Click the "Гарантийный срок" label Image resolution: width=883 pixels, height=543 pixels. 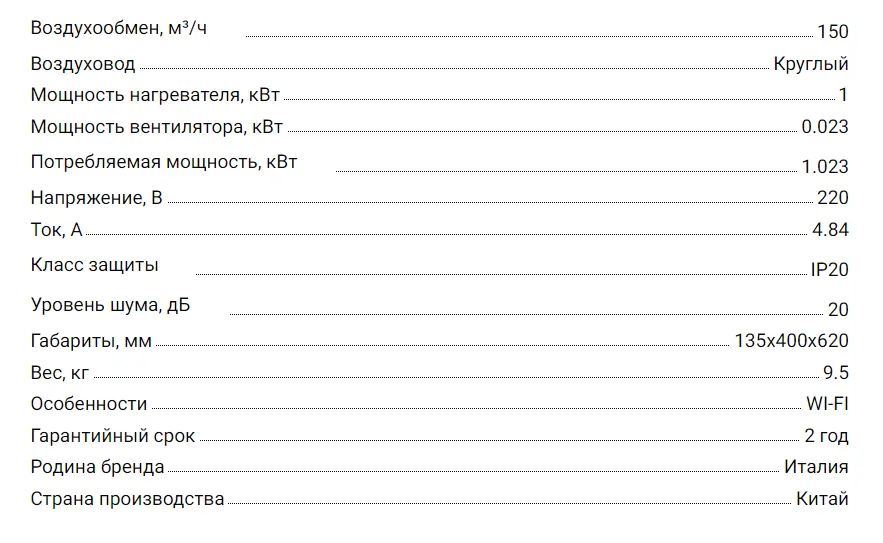coord(113,436)
